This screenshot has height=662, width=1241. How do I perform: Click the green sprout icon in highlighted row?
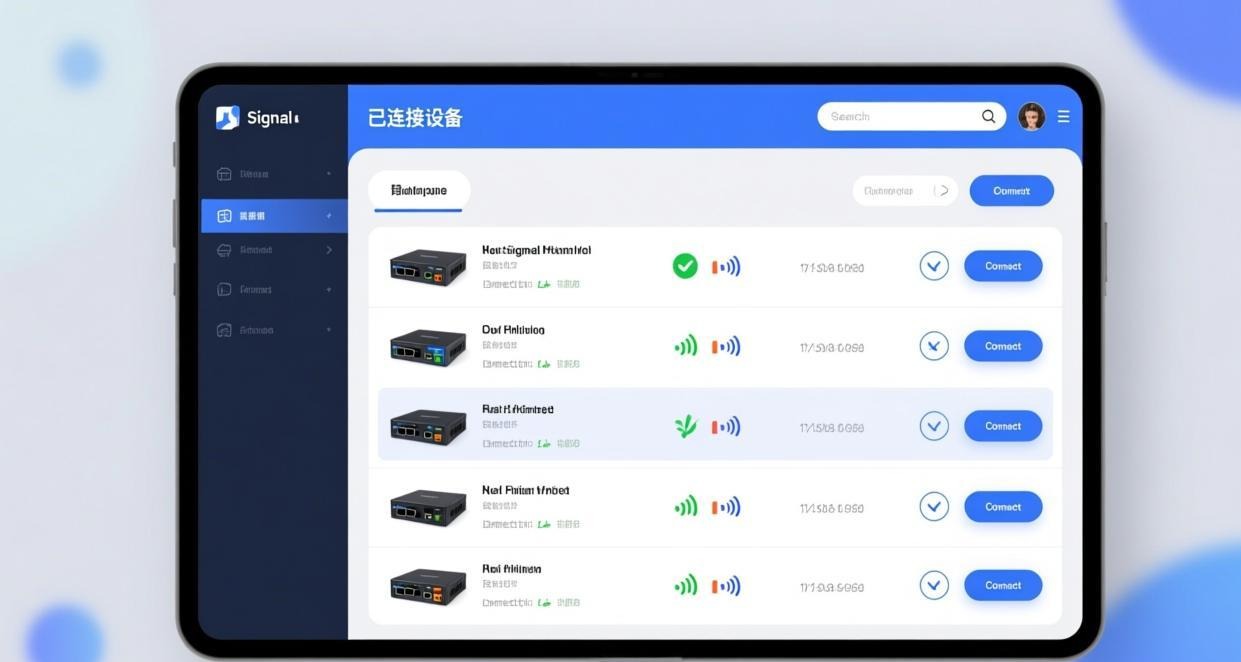pos(685,427)
